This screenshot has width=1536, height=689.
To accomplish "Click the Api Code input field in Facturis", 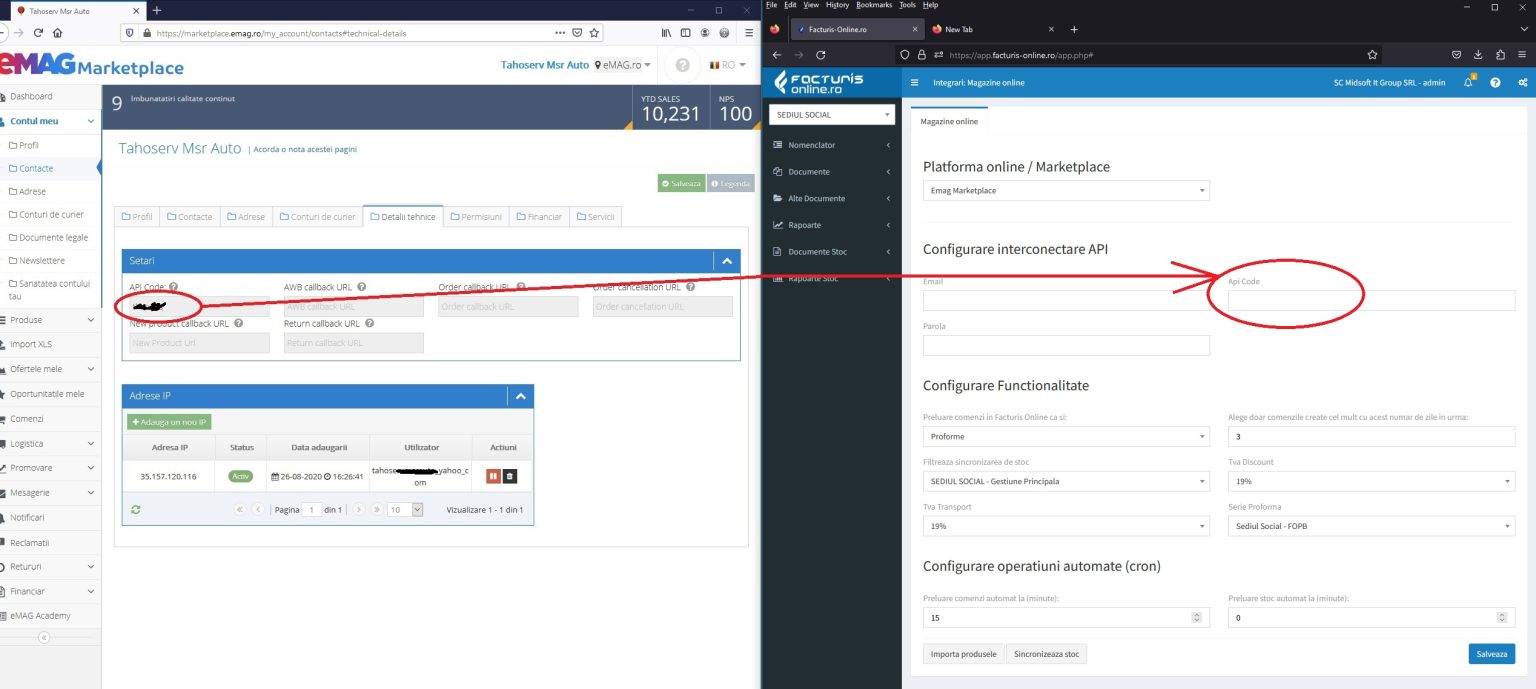I will [1371, 300].
